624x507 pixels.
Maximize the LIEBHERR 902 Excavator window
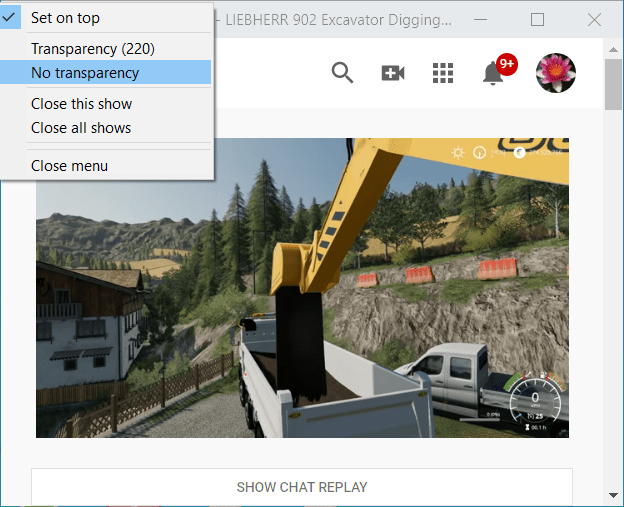tap(537, 19)
